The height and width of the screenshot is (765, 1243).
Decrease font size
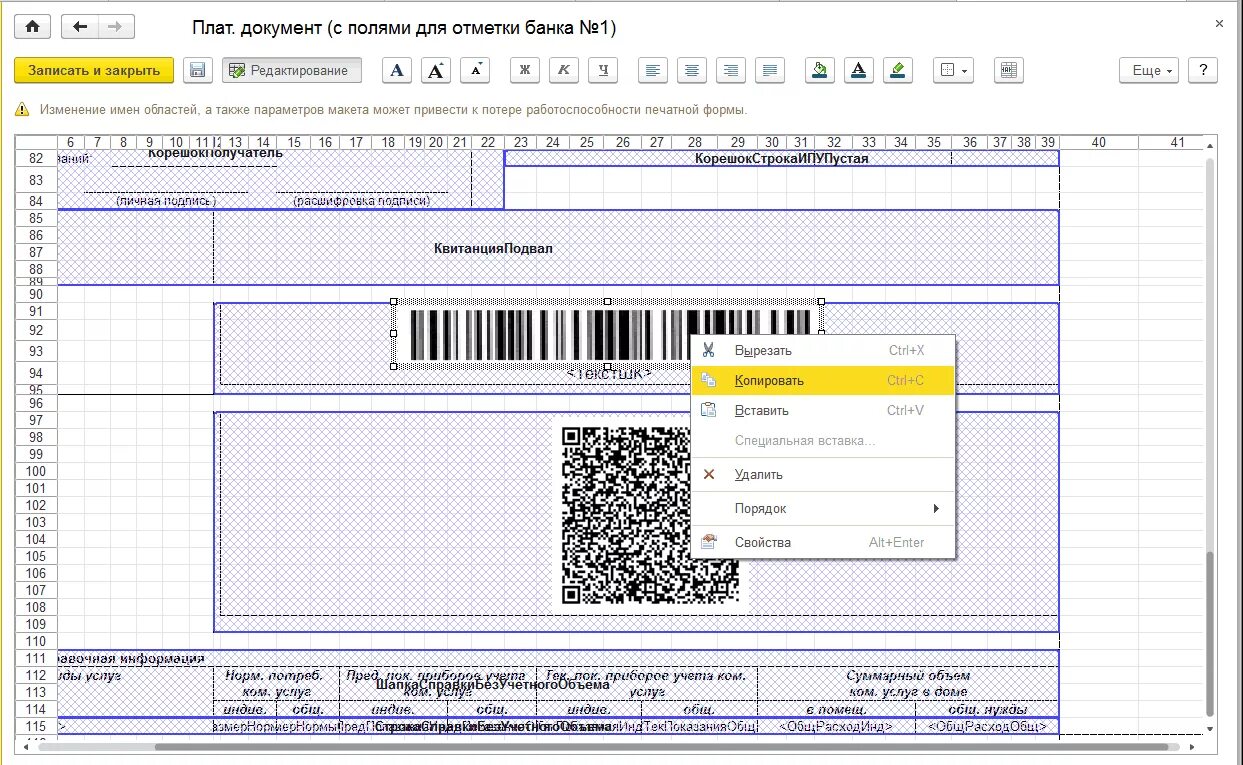(476, 70)
